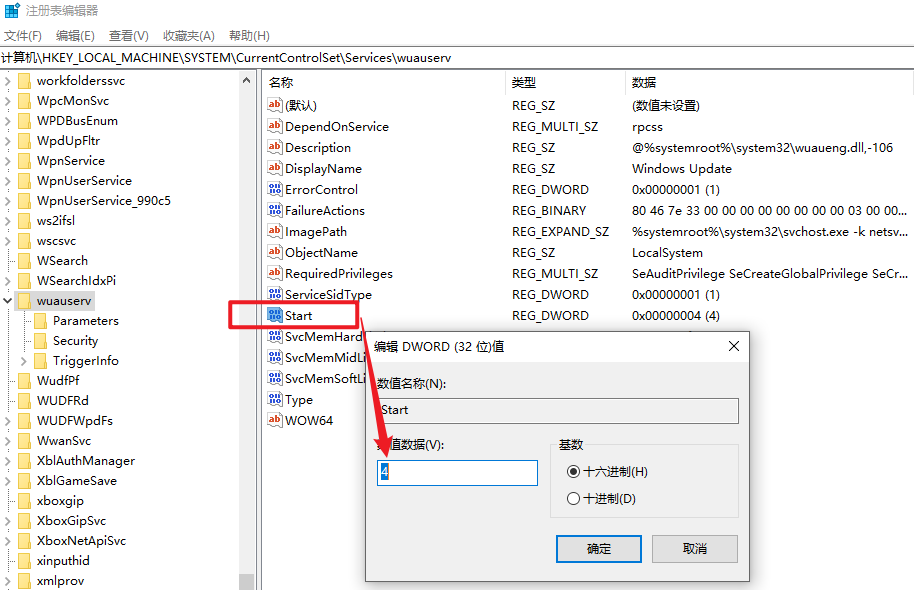Open the 收藏夹(A) menu
Viewport: 914px width, 590px height.
[189, 36]
